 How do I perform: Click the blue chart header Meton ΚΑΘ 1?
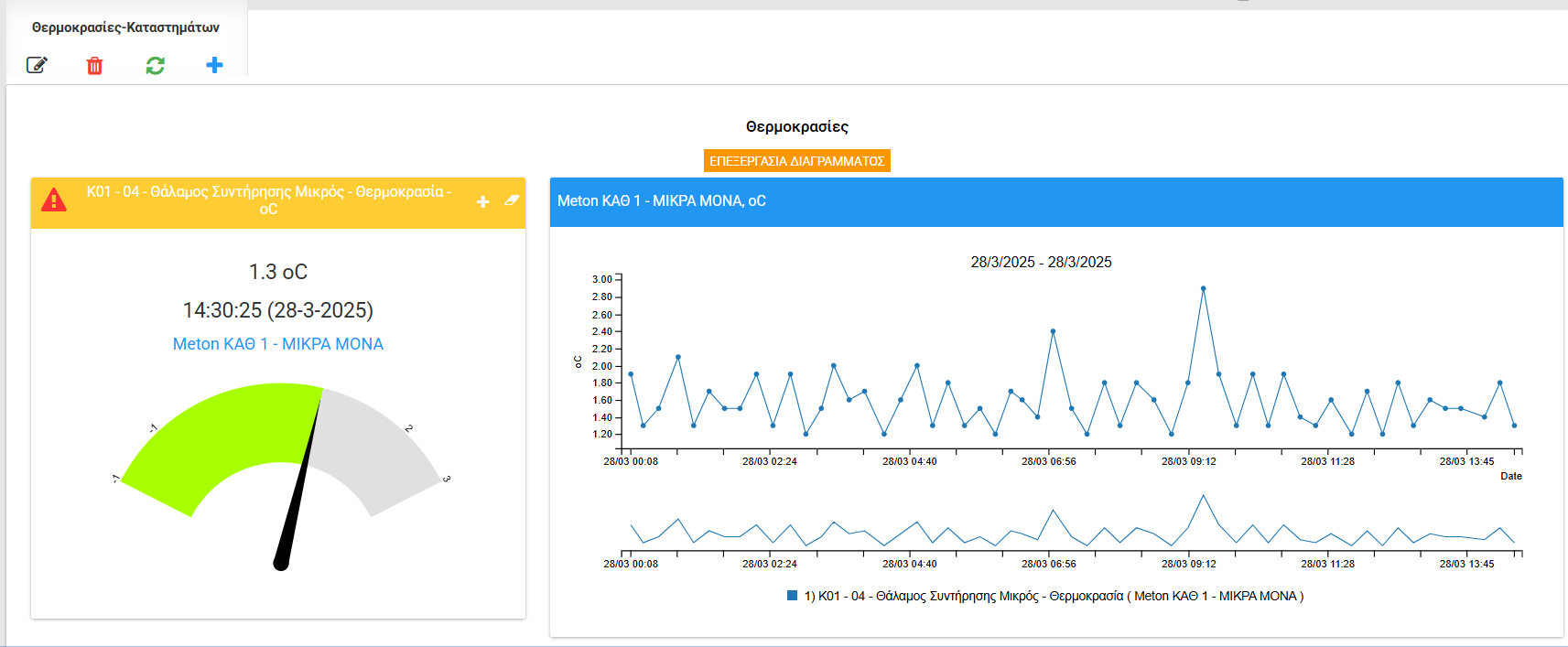(x=662, y=201)
